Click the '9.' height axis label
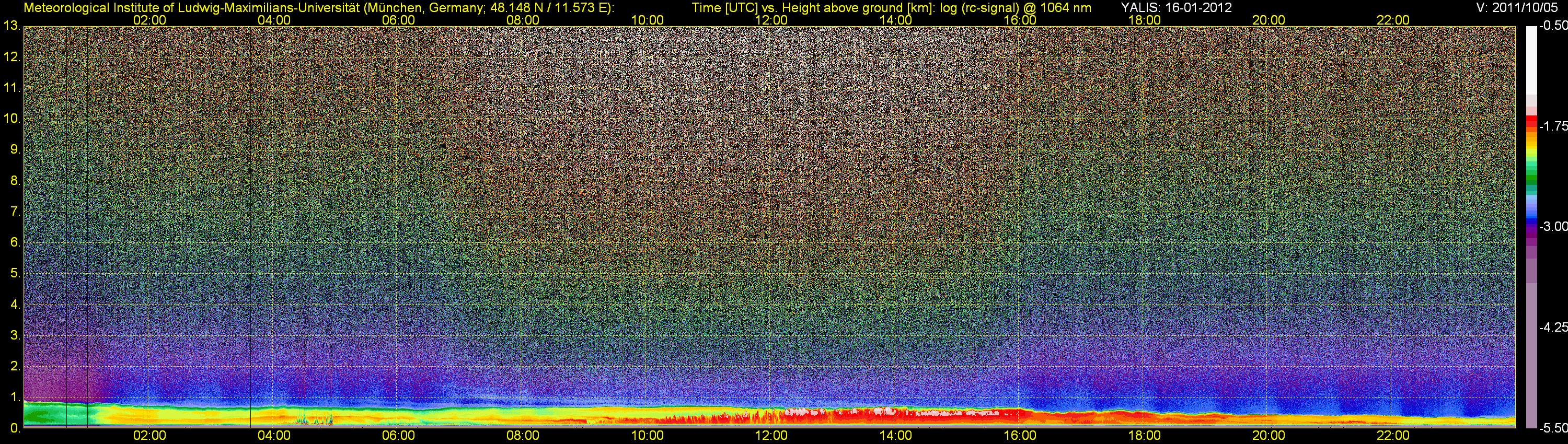 click(15, 149)
